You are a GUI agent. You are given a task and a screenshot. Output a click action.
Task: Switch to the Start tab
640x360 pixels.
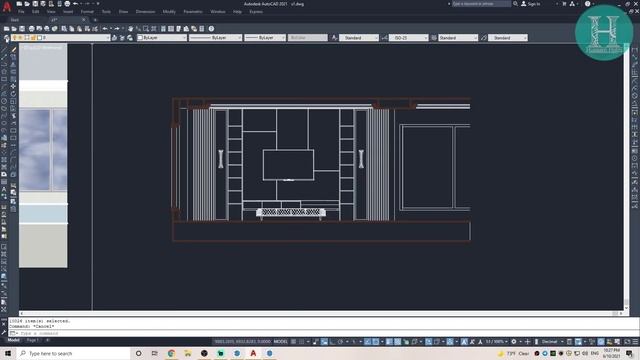pos(15,20)
